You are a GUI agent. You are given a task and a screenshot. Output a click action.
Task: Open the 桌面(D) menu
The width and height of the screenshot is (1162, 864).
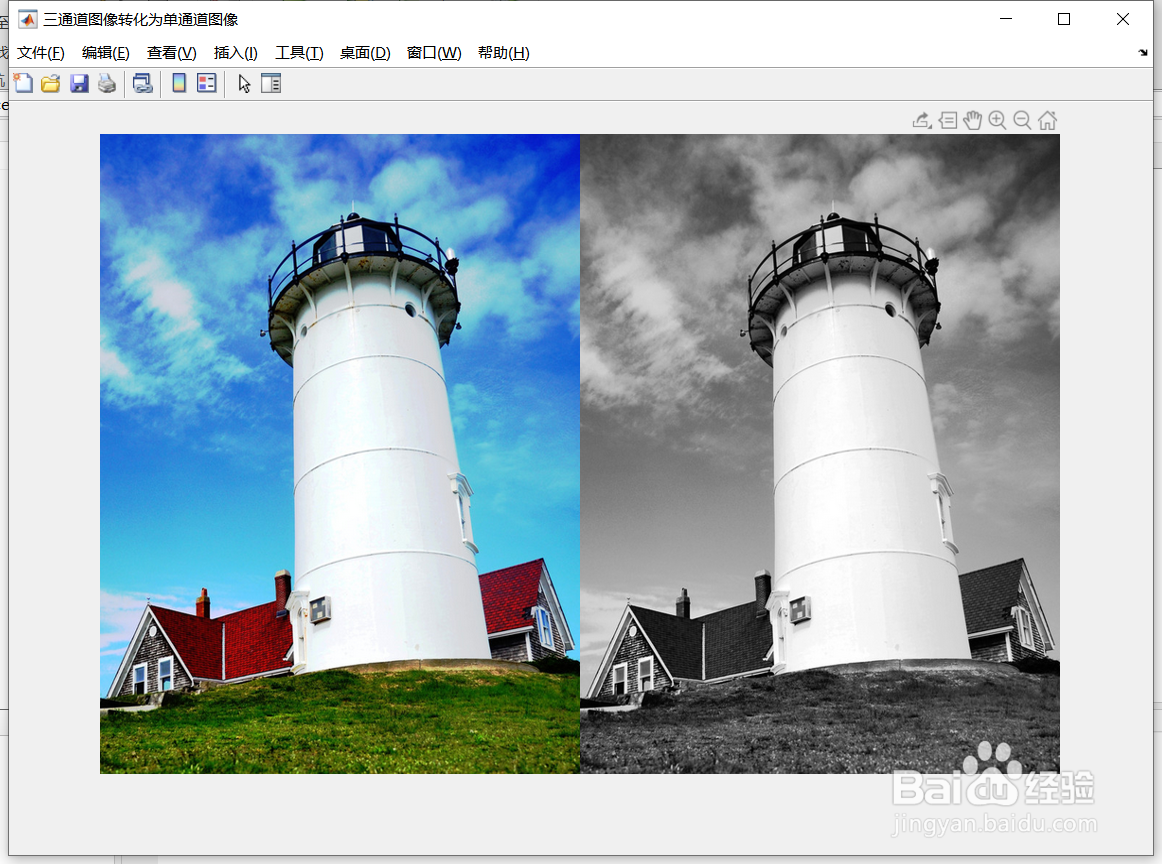pos(365,53)
